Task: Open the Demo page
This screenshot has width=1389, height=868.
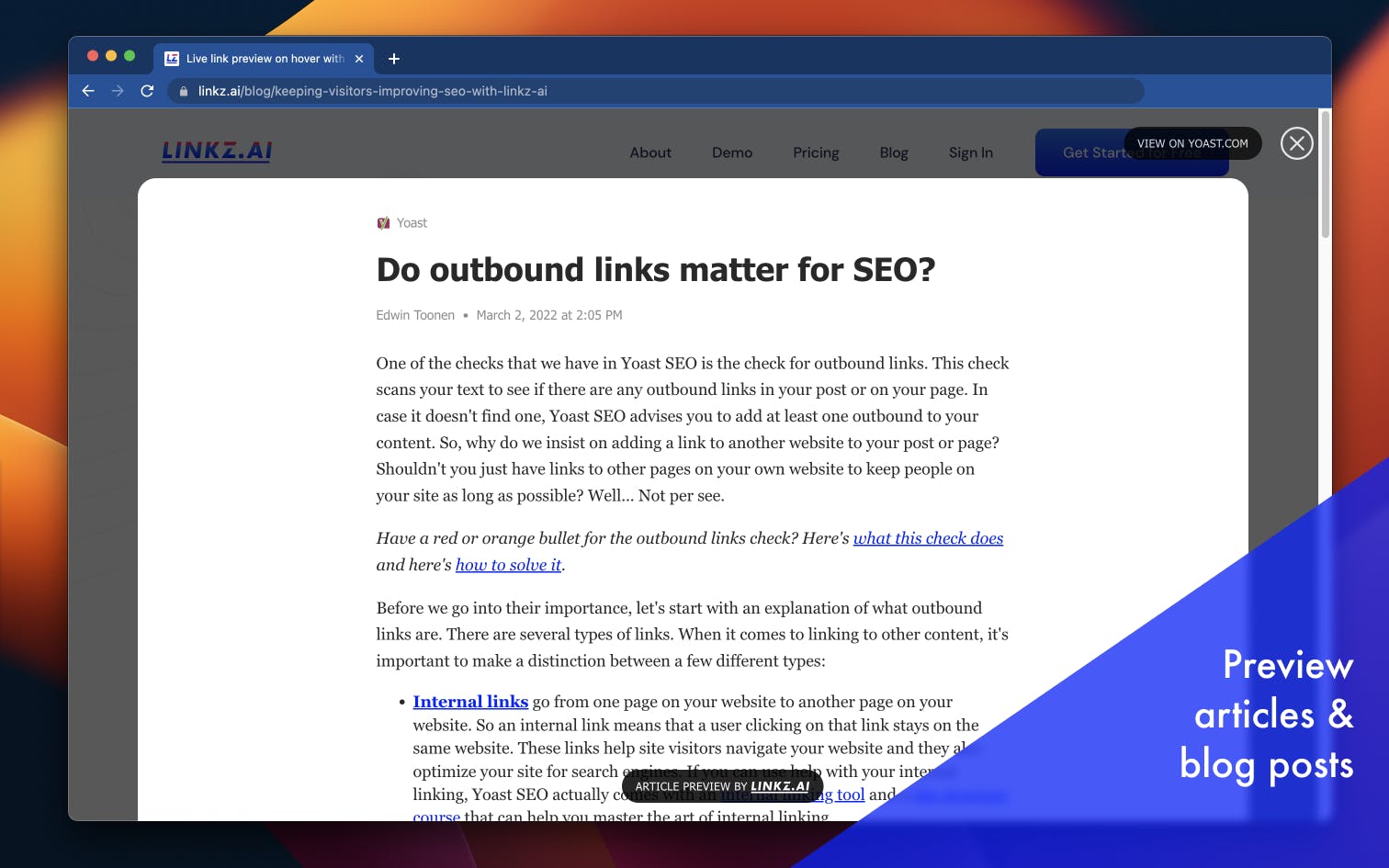Action: pyautogui.click(x=732, y=152)
